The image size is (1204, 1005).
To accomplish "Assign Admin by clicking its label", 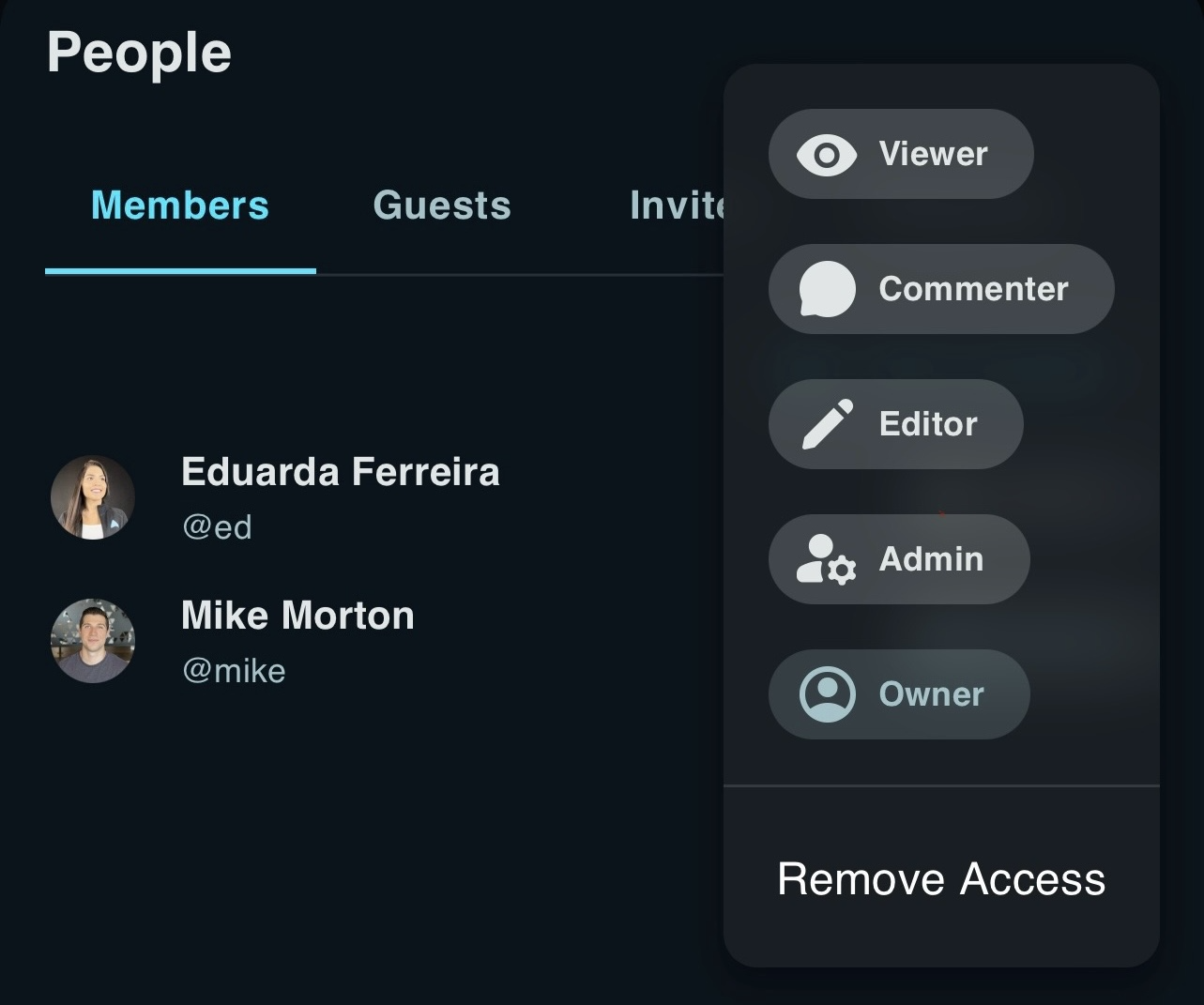I will click(x=931, y=559).
